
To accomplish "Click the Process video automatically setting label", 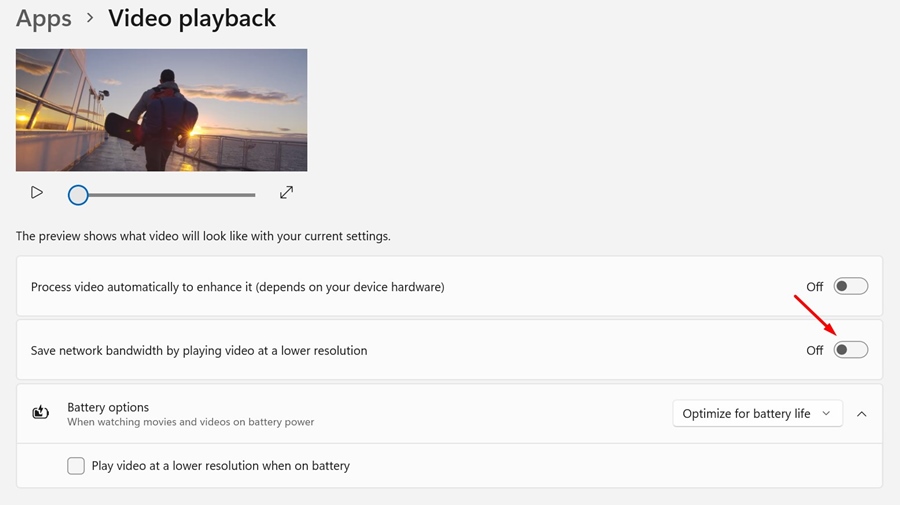I will pyautogui.click(x=237, y=287).
